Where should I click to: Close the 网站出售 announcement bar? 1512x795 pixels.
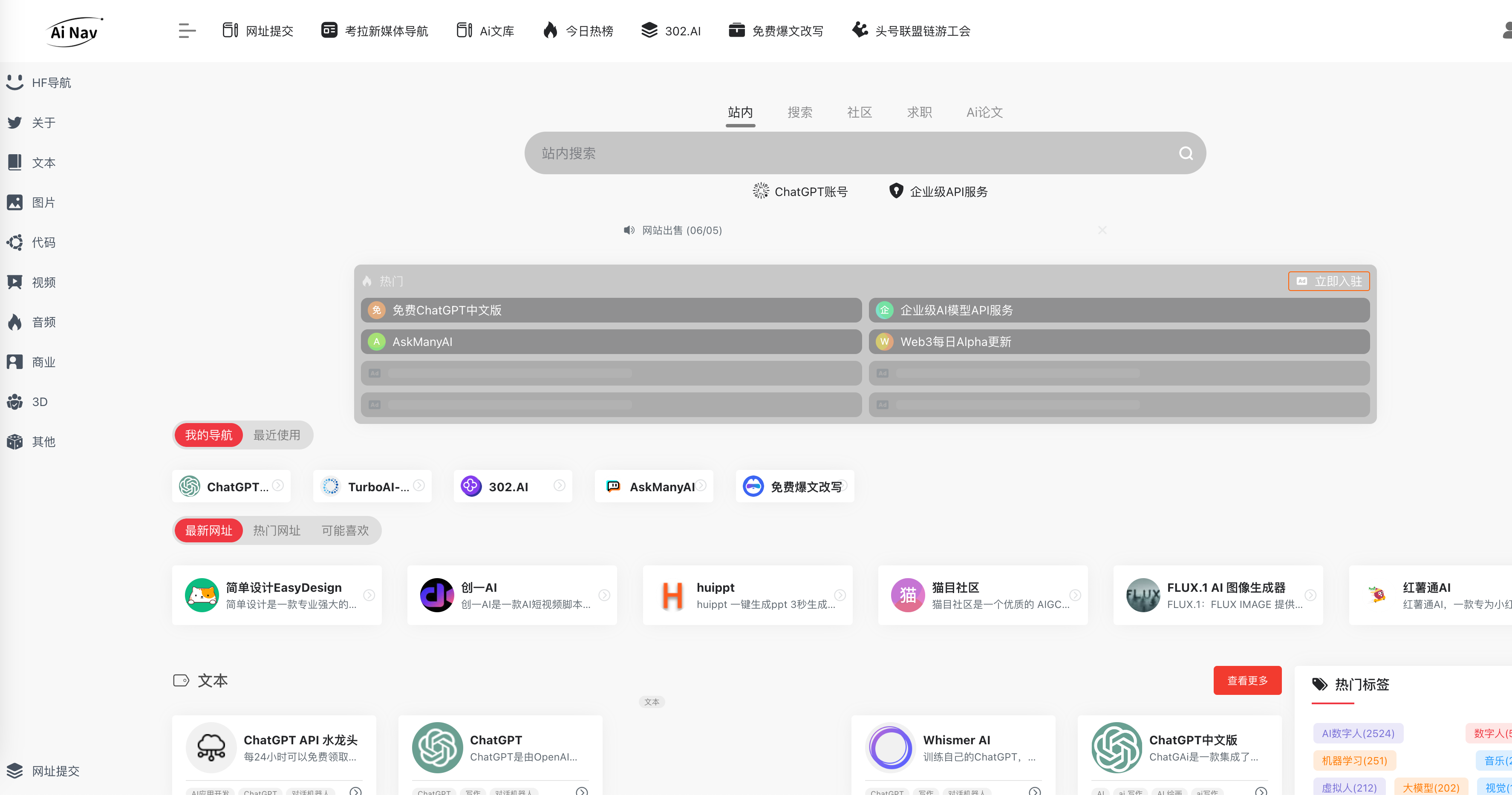pos(1102,230)
